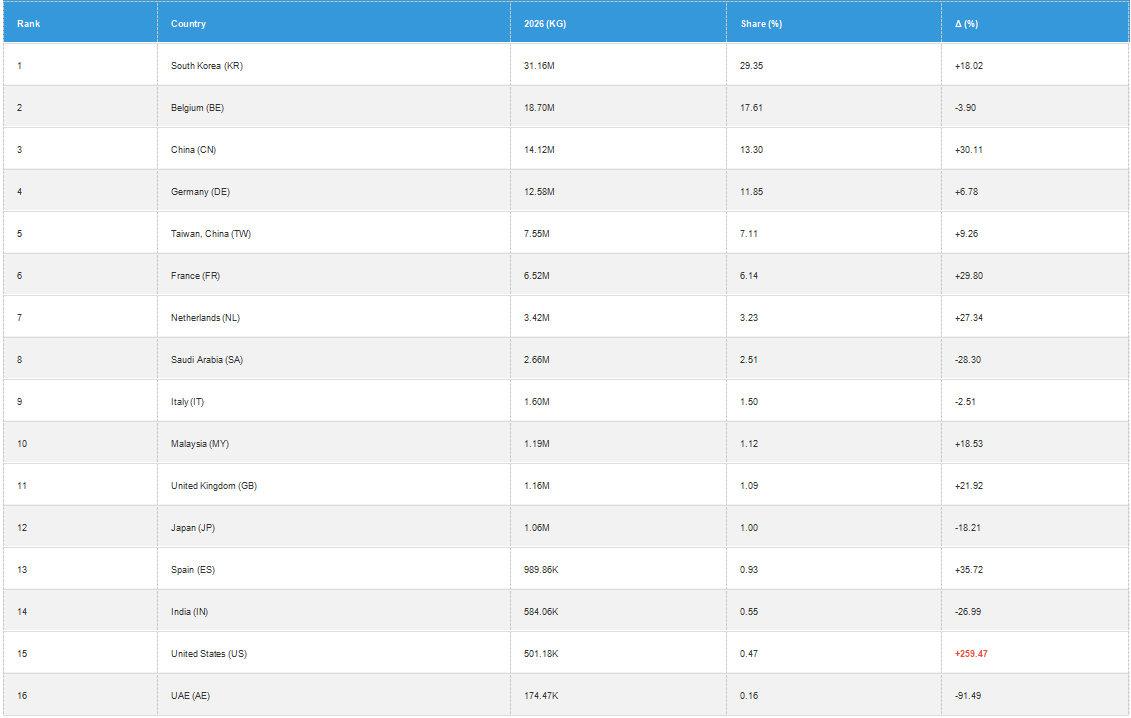Click the Rank column header

(80, 24)
